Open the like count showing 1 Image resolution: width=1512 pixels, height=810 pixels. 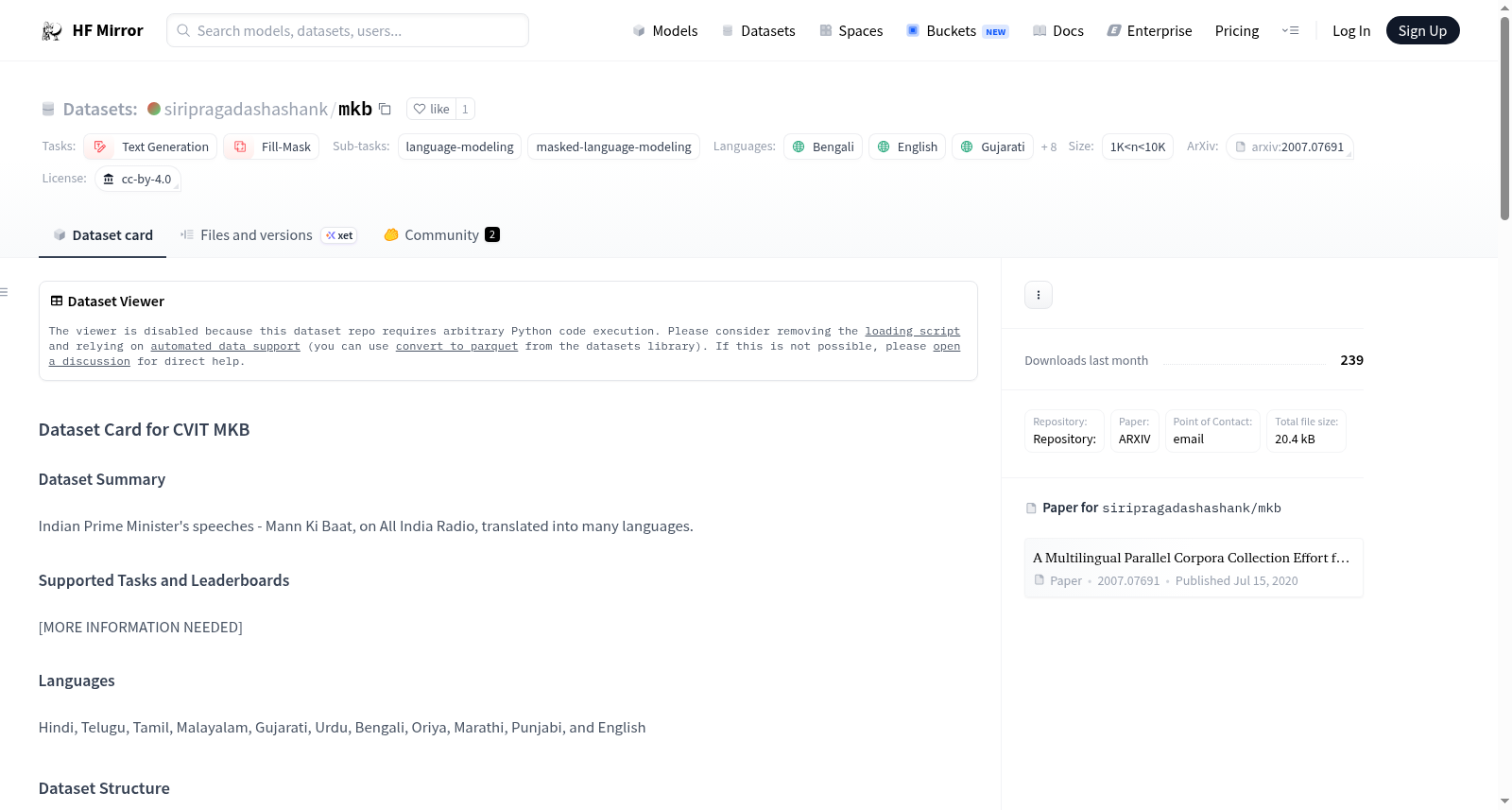tap(465, 109)
